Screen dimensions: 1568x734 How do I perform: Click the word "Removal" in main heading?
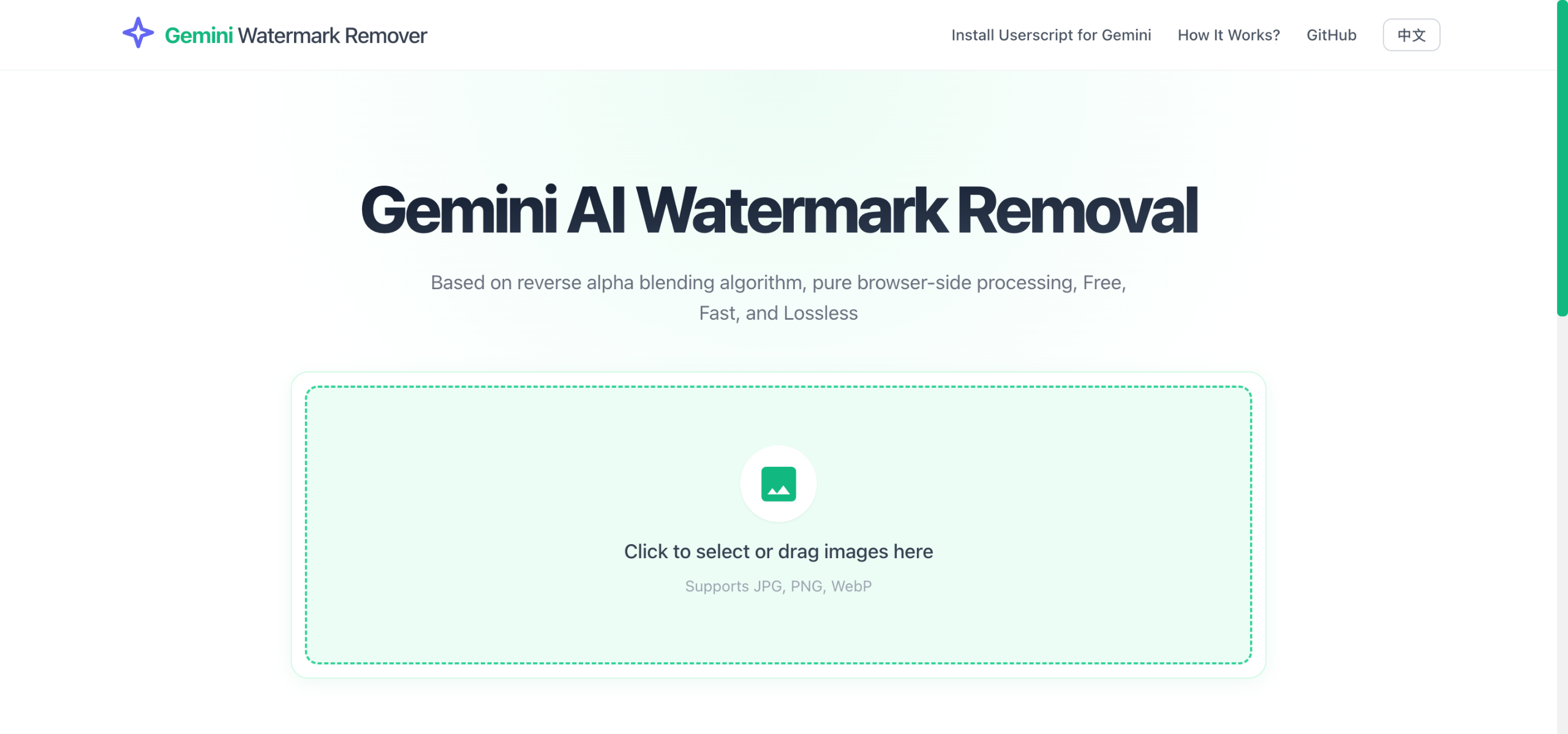pyautogui.click(x=1077, y=210)
